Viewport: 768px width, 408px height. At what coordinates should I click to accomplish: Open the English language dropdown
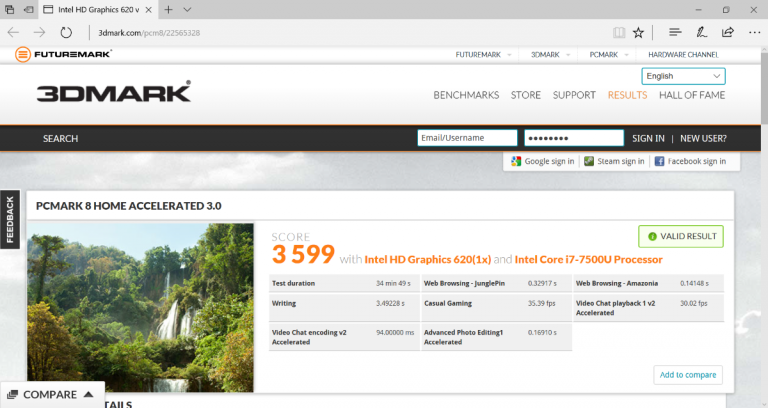(x=684, y=76)
